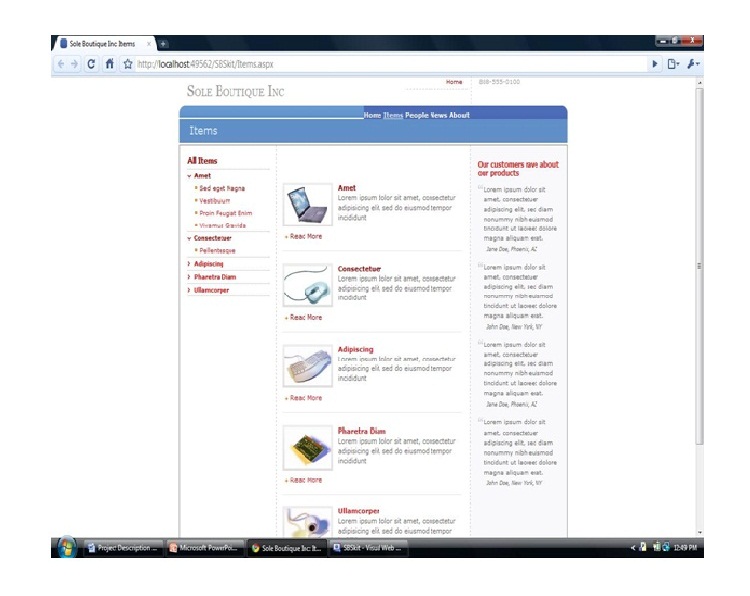Image resolution: width=750 pixels, height=596 pixels.
Task: Select Sed eget Magna sub-item
Action: point(222,188)
